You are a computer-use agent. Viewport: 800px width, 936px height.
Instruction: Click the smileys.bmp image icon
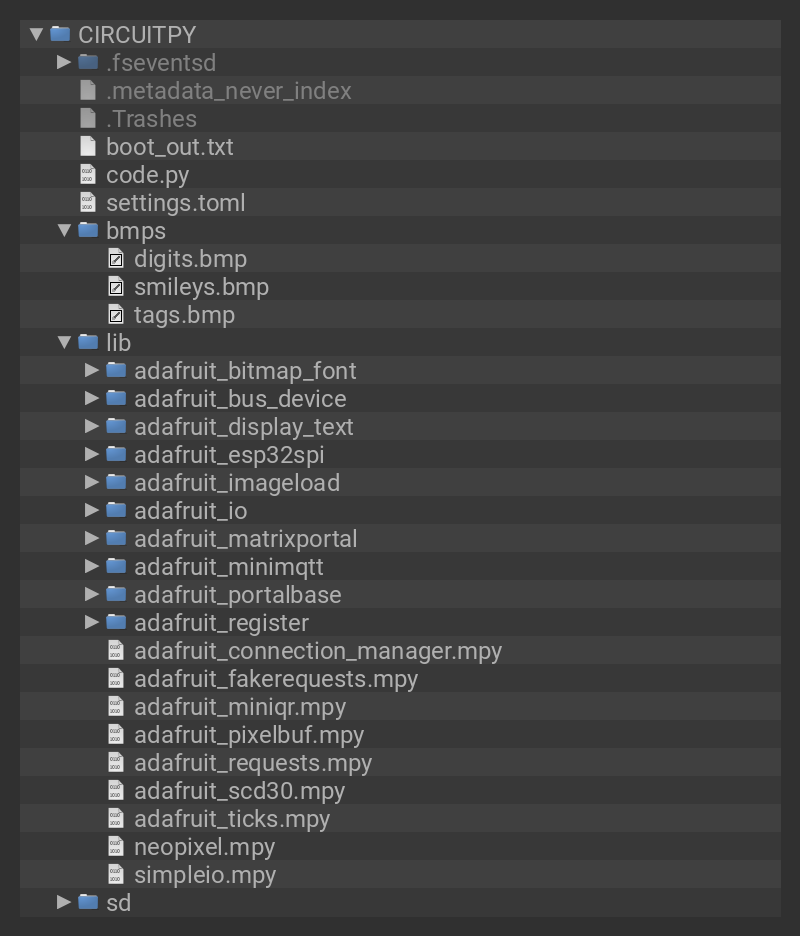click(x=116, y=287)
